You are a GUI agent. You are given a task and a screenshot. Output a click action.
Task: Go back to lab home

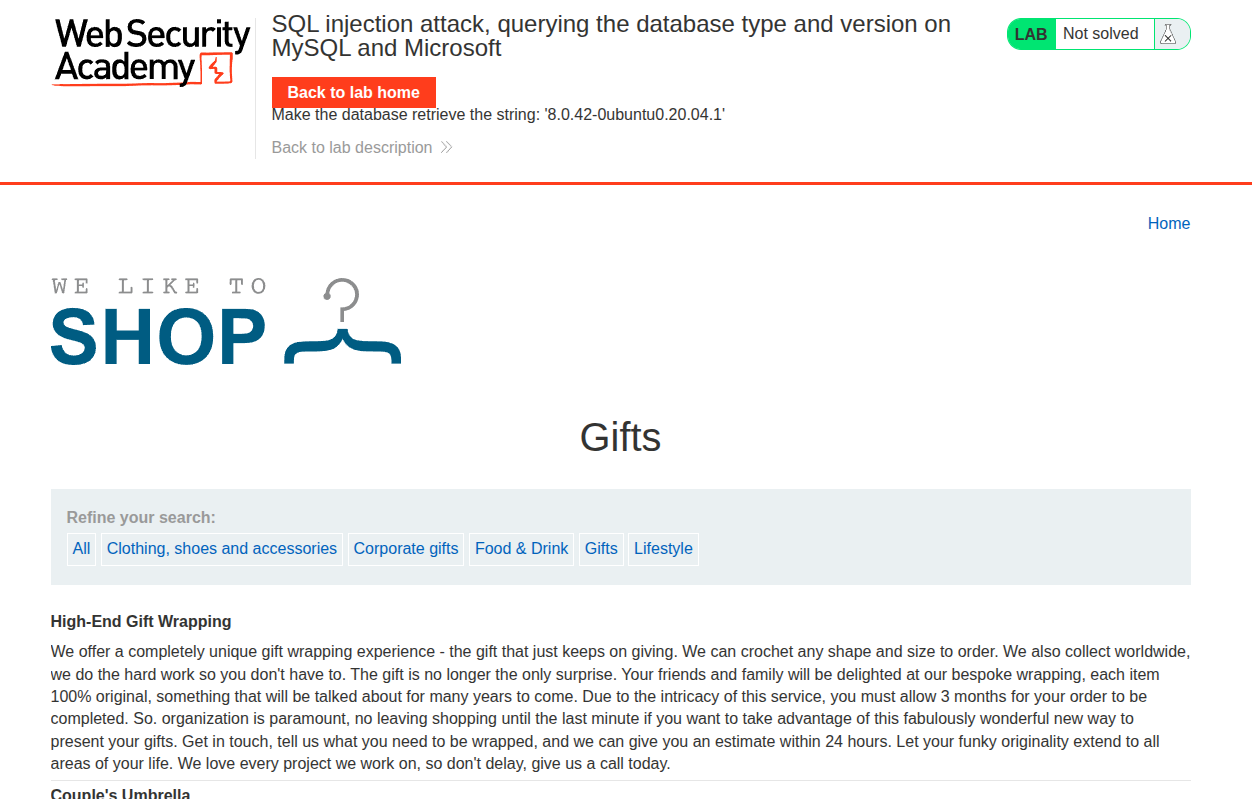tap(354, 92)
